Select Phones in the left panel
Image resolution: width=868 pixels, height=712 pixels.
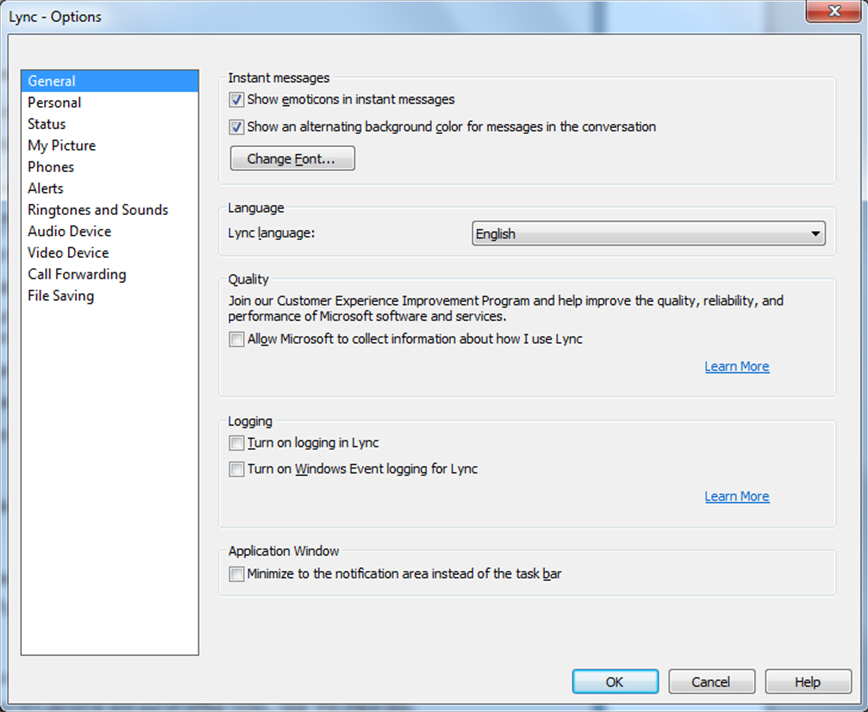[x=51, y=167]
